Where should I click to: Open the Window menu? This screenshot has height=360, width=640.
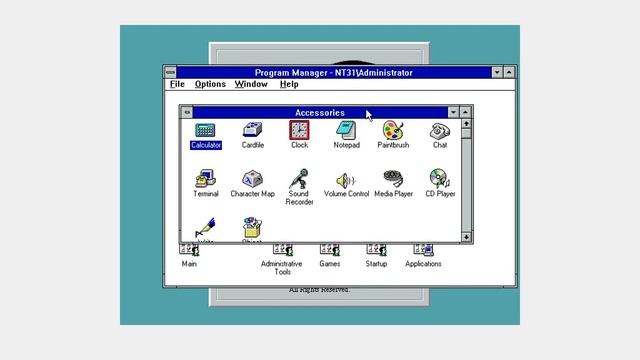251,84
